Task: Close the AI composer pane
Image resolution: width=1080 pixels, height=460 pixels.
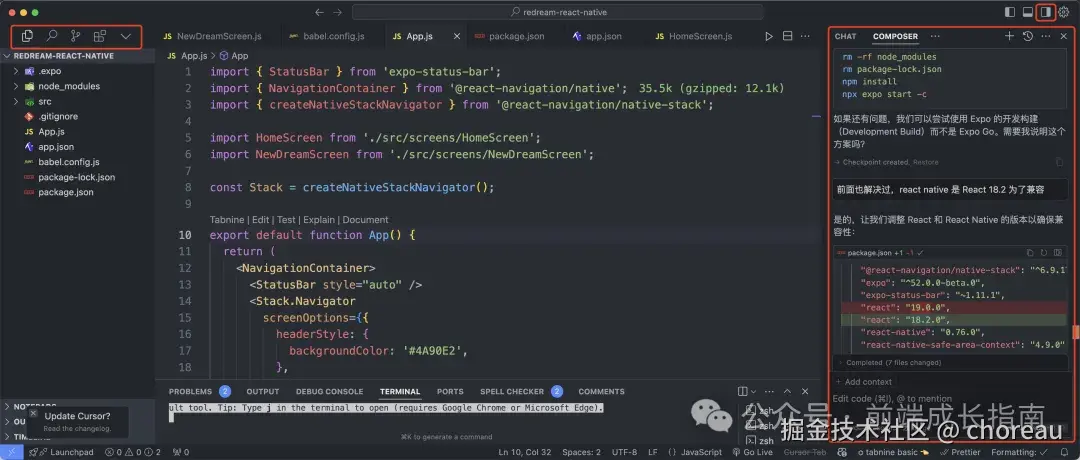Action: point(1063,36)
